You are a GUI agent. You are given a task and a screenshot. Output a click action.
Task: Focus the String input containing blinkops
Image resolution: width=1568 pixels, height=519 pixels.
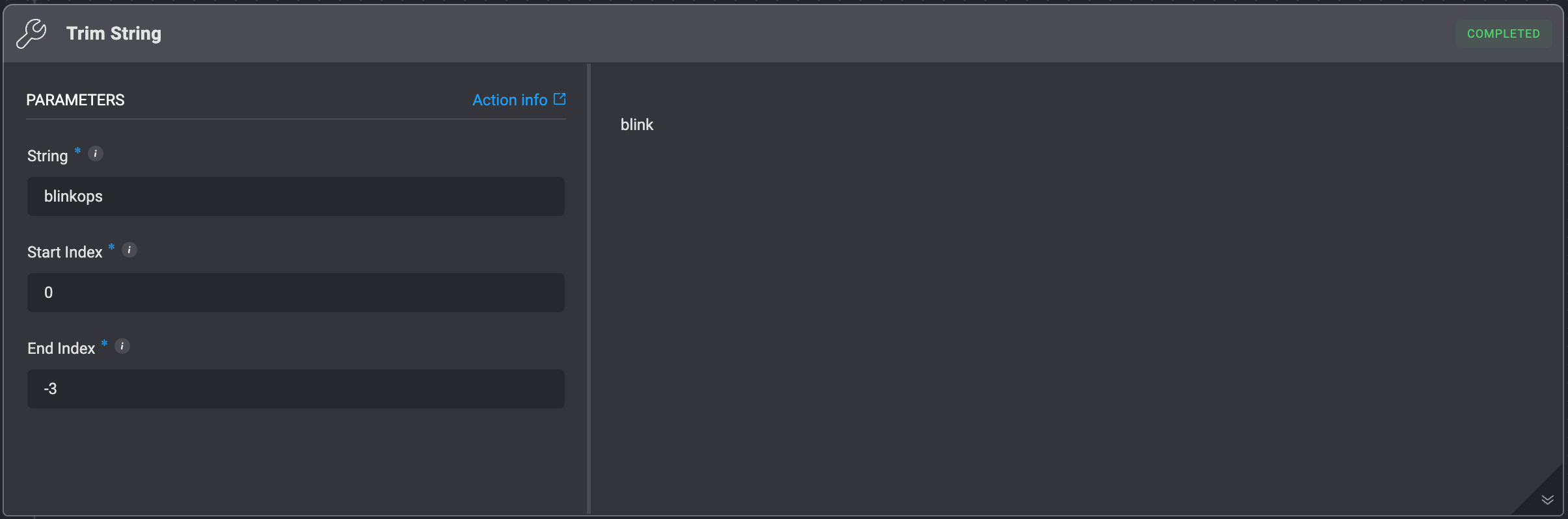click(x=296, y=196)
